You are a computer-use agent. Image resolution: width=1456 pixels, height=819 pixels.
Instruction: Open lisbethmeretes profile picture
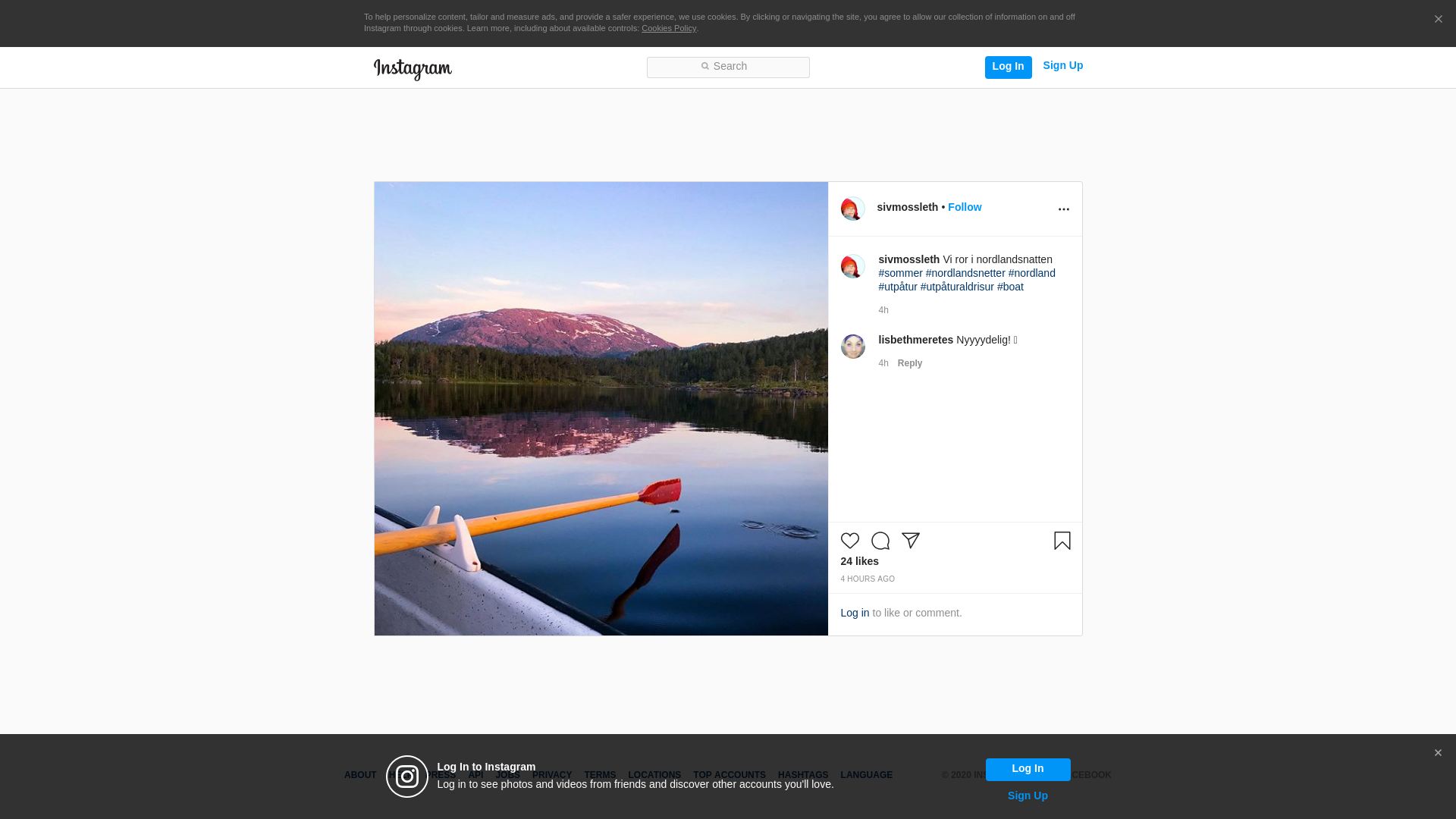click(x=852, y=347)
